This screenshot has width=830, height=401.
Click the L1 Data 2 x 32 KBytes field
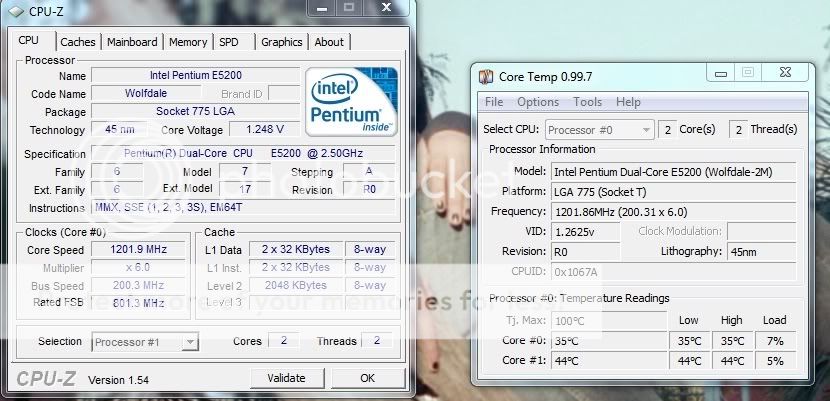(296, 249)
